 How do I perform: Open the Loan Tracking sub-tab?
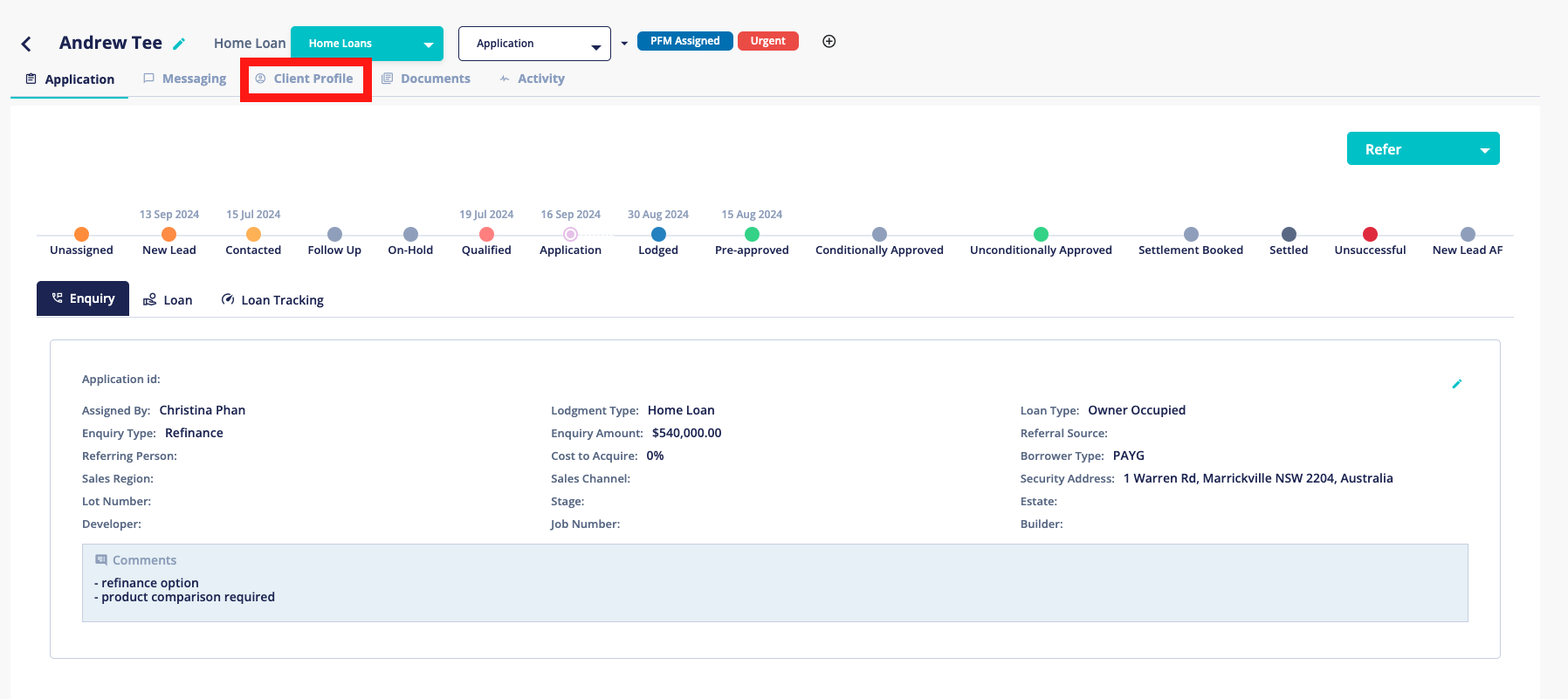click(272, 299)
